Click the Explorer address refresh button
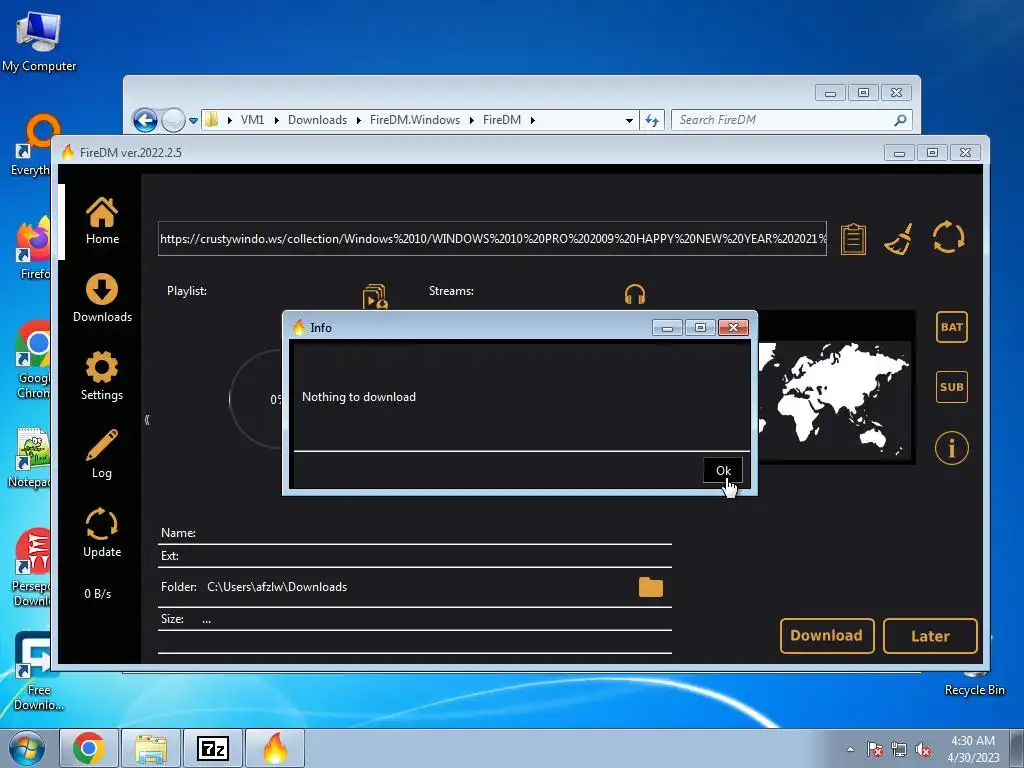Image resolution: width=1024 pixels, height=768 pixels. [x=652, y=120]
